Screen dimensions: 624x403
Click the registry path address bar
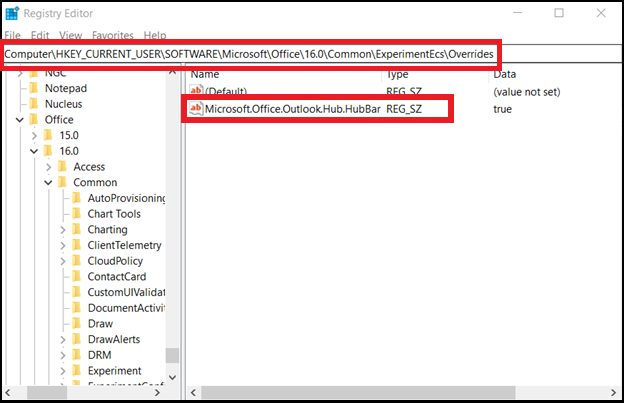pyautogui.click(x=312, y=54)
